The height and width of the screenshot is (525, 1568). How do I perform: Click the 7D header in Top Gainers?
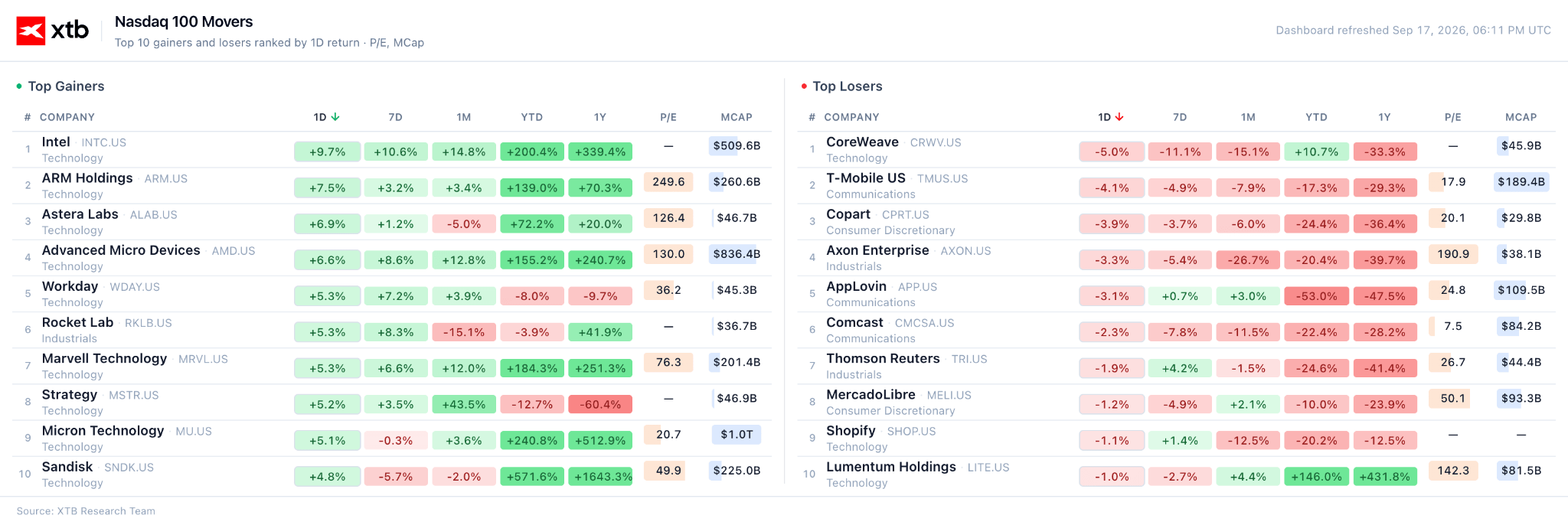click(x=395, y=117)
